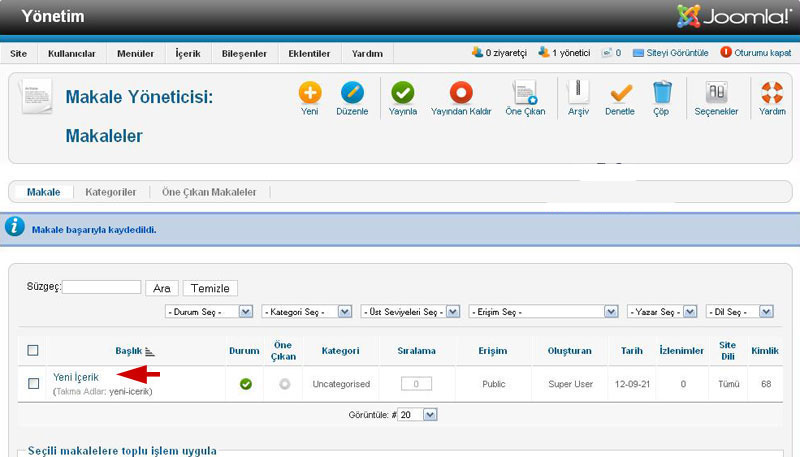Viewport: 800px width, 457px height.
Task: Sort by İzlenimler column header
Action: pos(682,351)
